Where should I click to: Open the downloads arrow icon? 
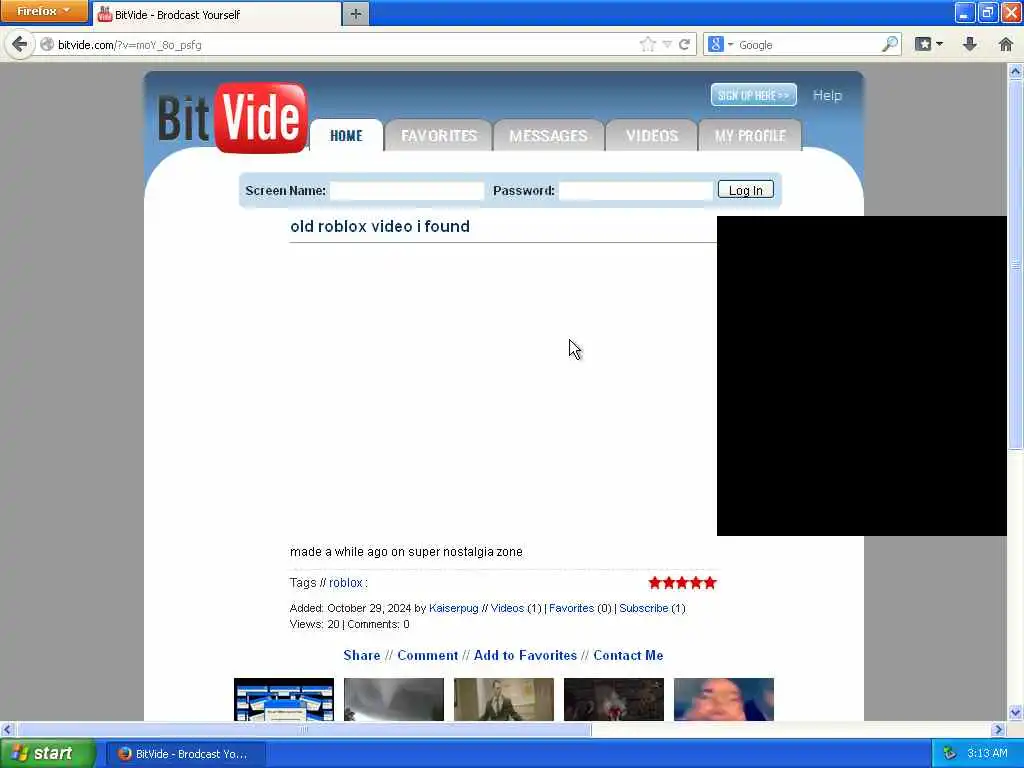(x=970, y=44)
